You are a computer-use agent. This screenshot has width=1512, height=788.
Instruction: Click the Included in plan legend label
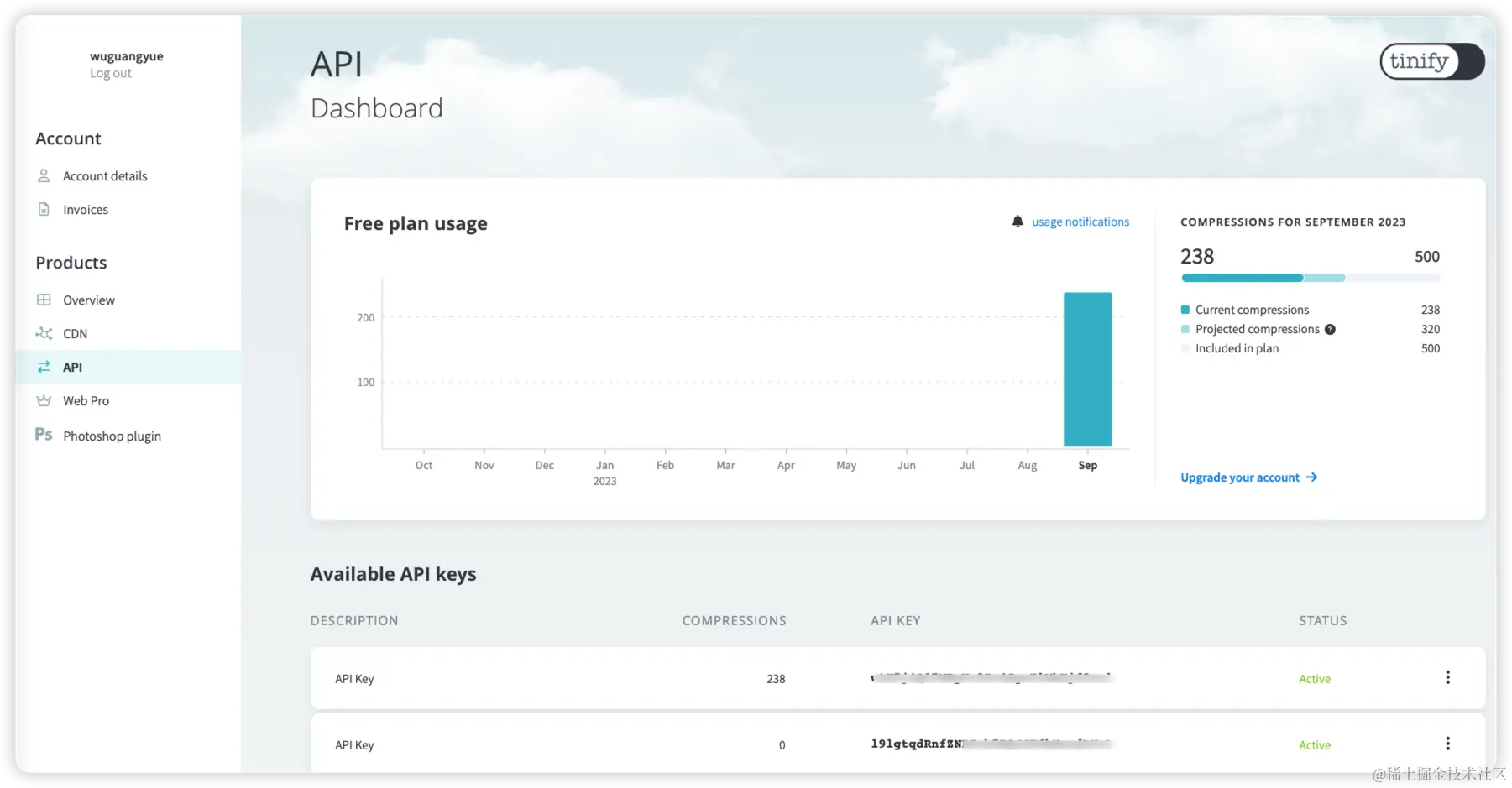[x=1237, y=348]
